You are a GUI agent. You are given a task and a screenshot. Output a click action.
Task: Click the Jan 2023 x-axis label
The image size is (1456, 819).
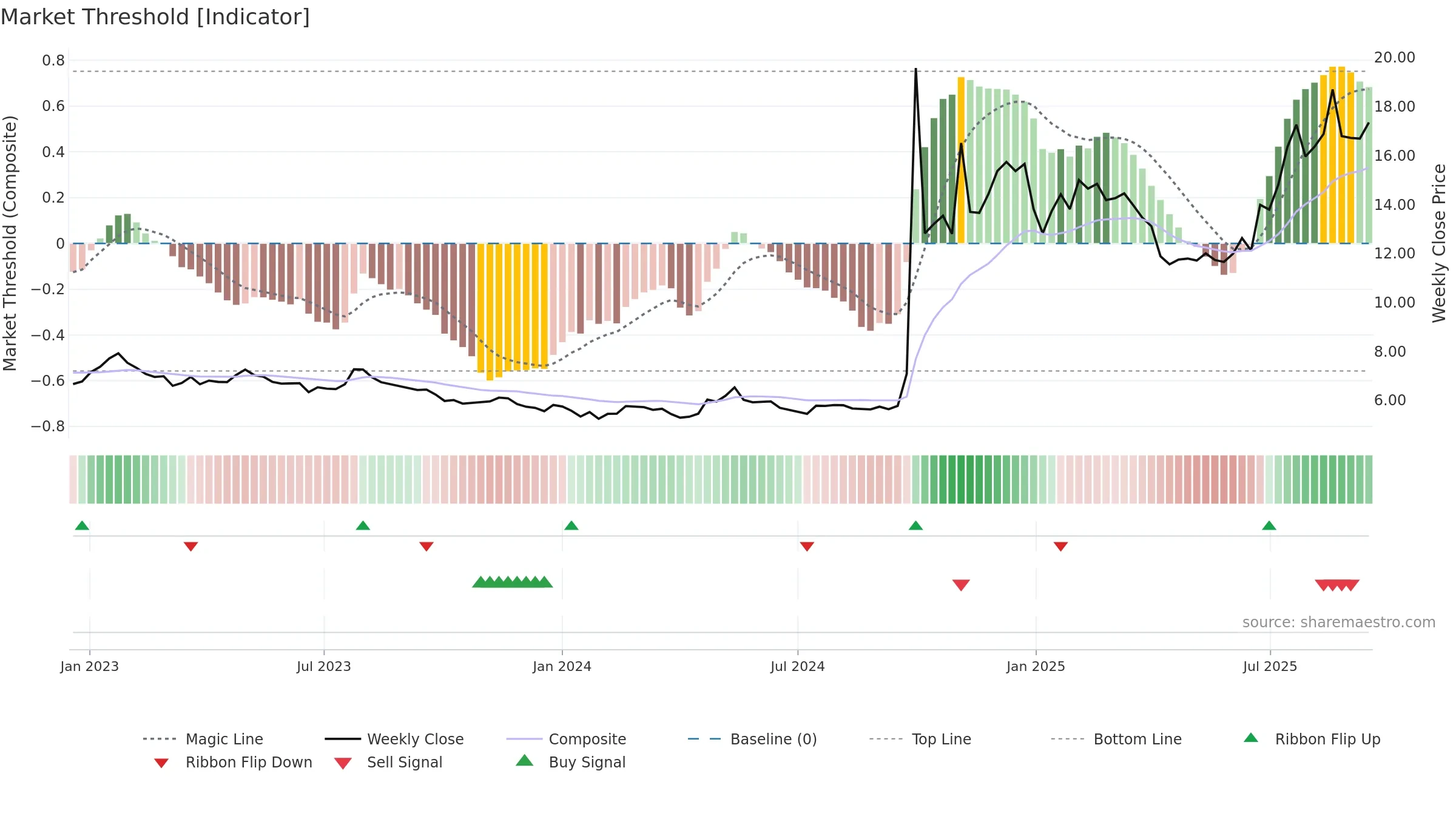(x=90, y=666)
